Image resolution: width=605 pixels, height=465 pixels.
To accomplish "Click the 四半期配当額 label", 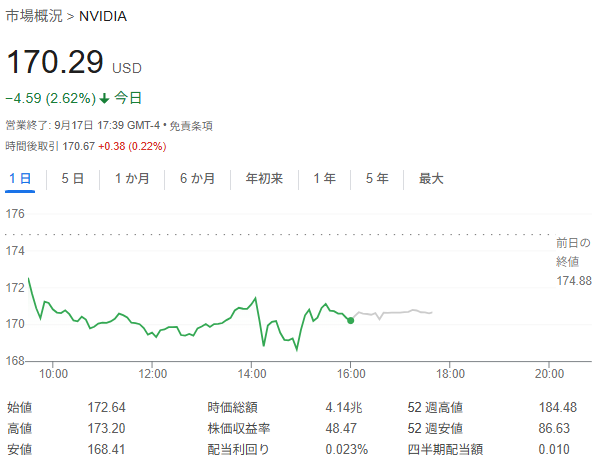I will [x=445, y=450].
